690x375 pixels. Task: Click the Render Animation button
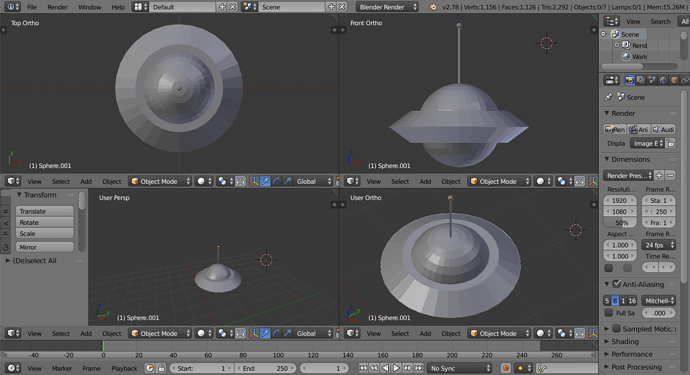(639, 129)
